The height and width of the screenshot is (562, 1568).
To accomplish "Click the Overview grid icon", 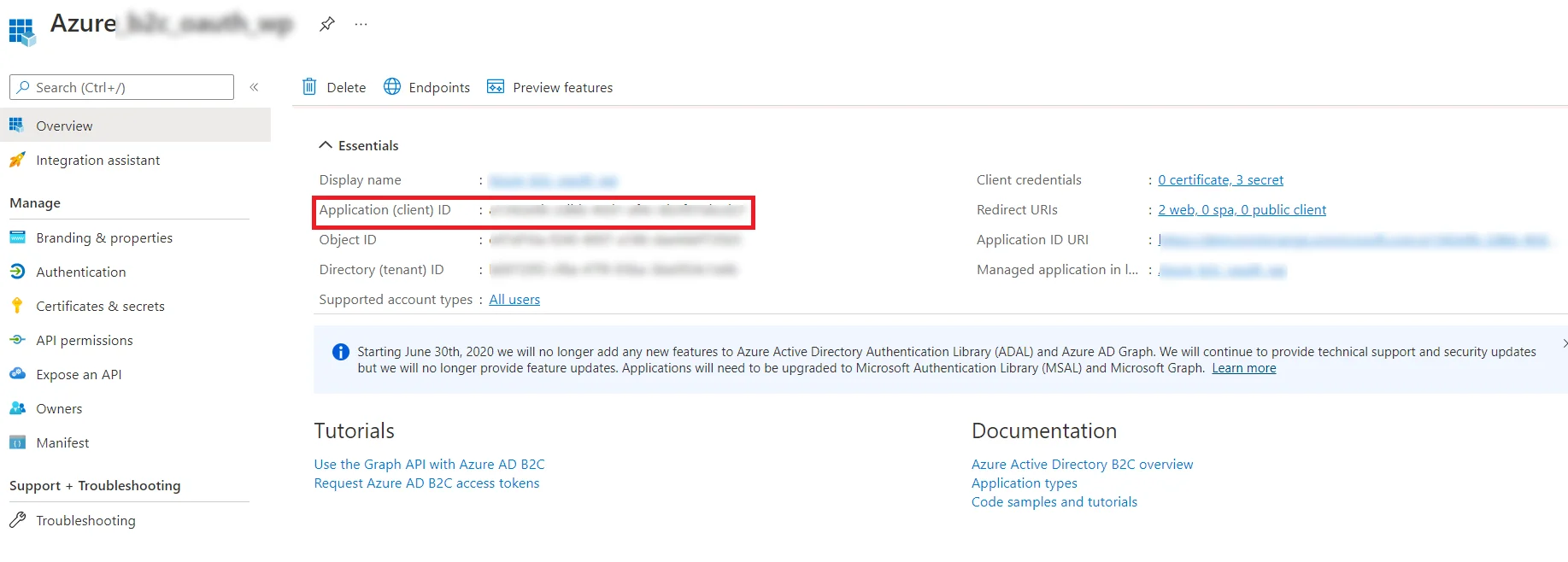I will 16,125.
